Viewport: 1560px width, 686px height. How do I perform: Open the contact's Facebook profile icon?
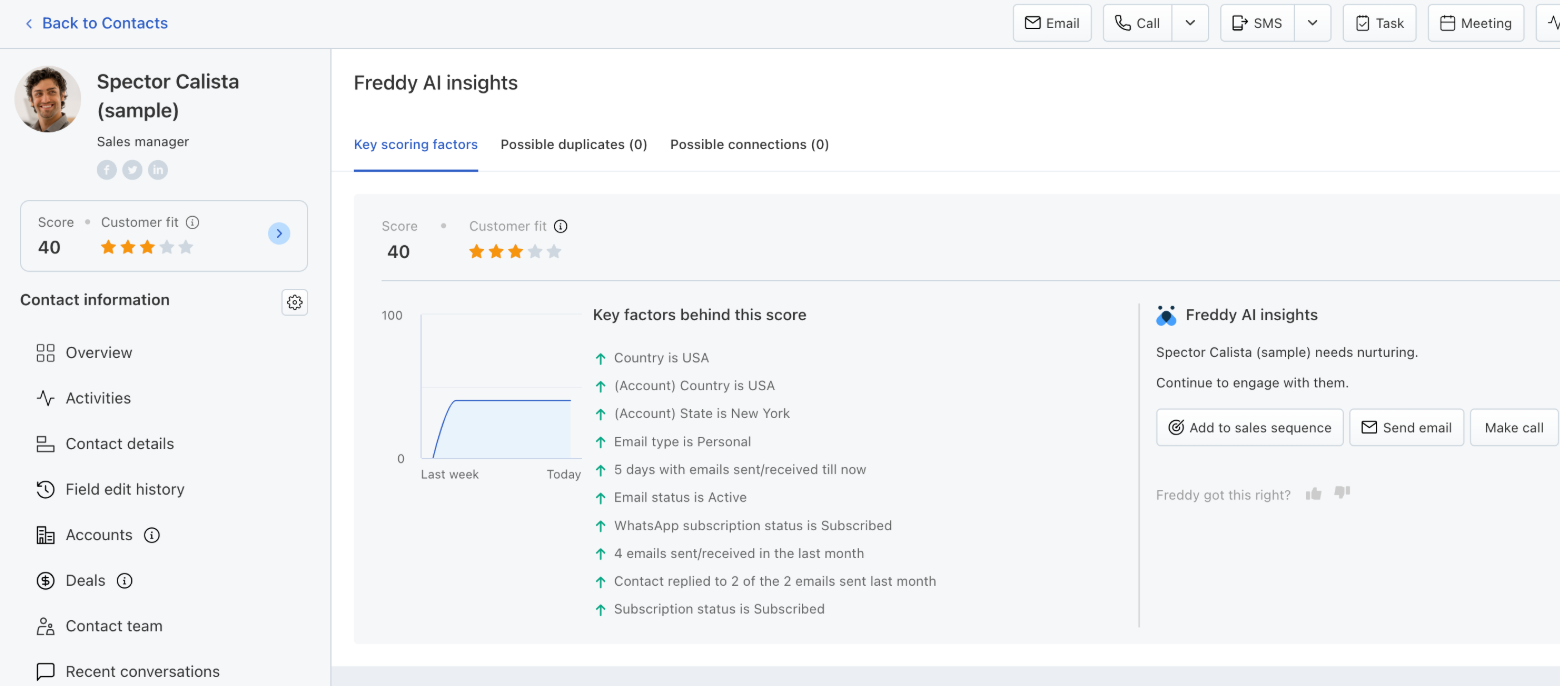[x=107, y=170]
